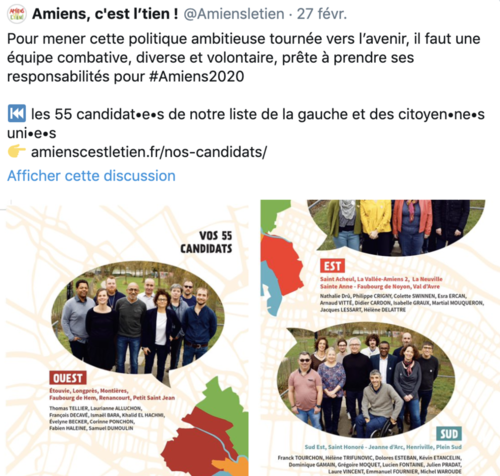Screen dimensions: 500x476
Task: Open the 27 févr. tweet timestamp
Action: click(x=322, y=14)
